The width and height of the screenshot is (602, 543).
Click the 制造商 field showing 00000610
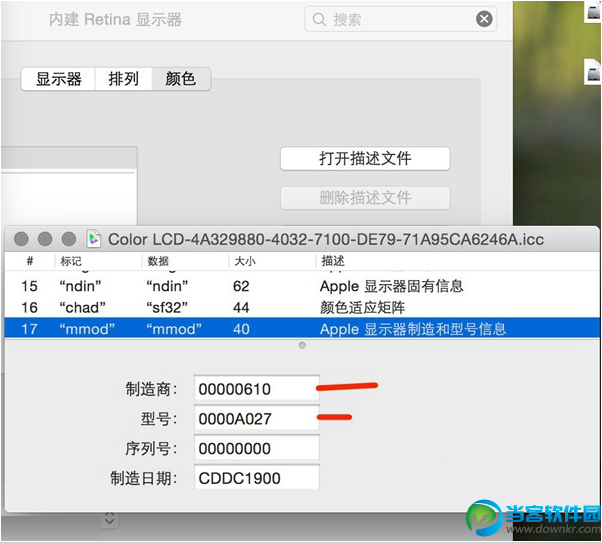256,389
